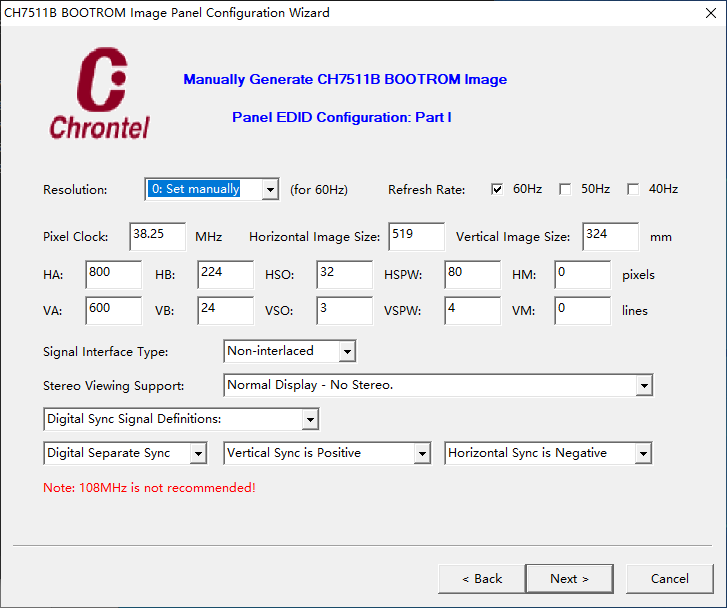The height and width of the screenshot is (608, 727).
Task: Open the Stereo Viewing Support dropdown
Action: 438,385
